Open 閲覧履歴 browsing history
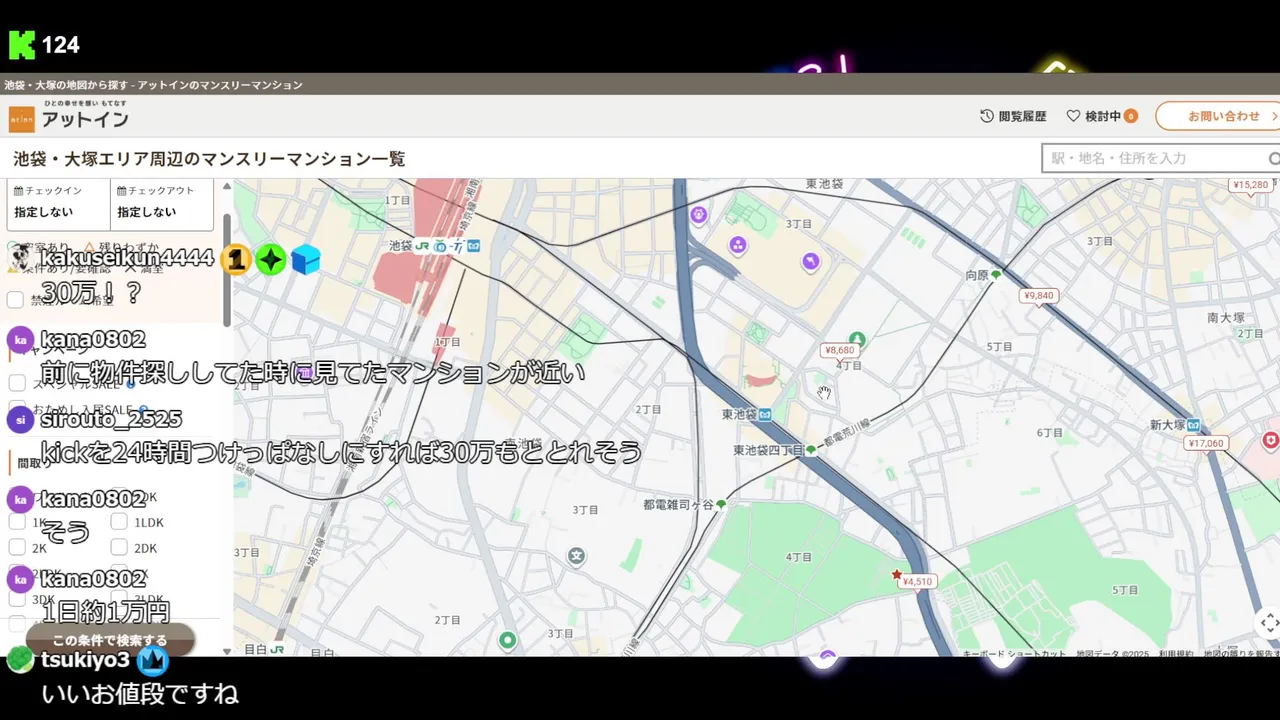Screen dimensions: 1280x720 point(1013,116)
